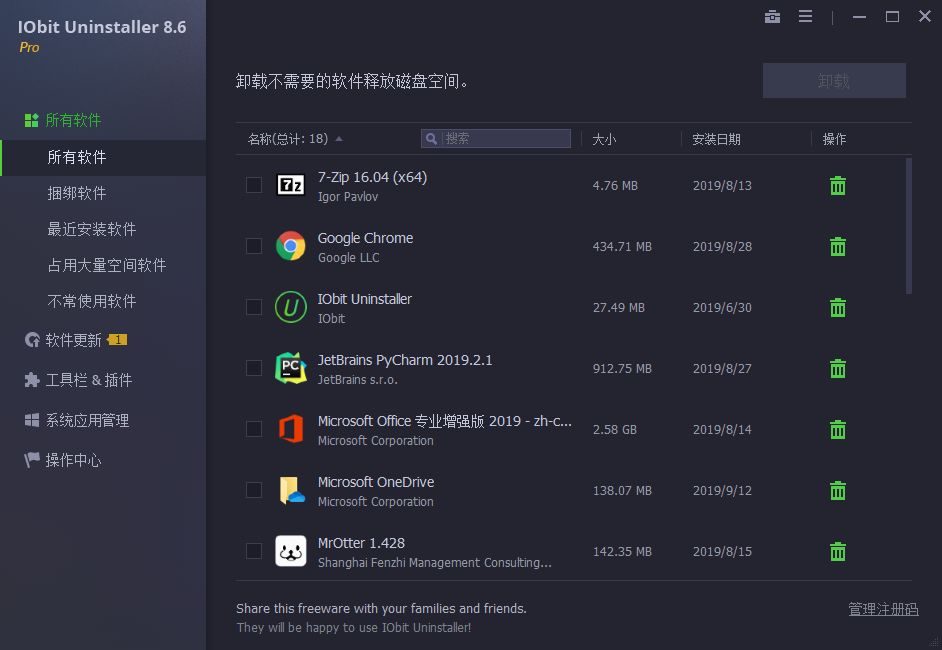Click the 2019/9/12 install date

722,491
